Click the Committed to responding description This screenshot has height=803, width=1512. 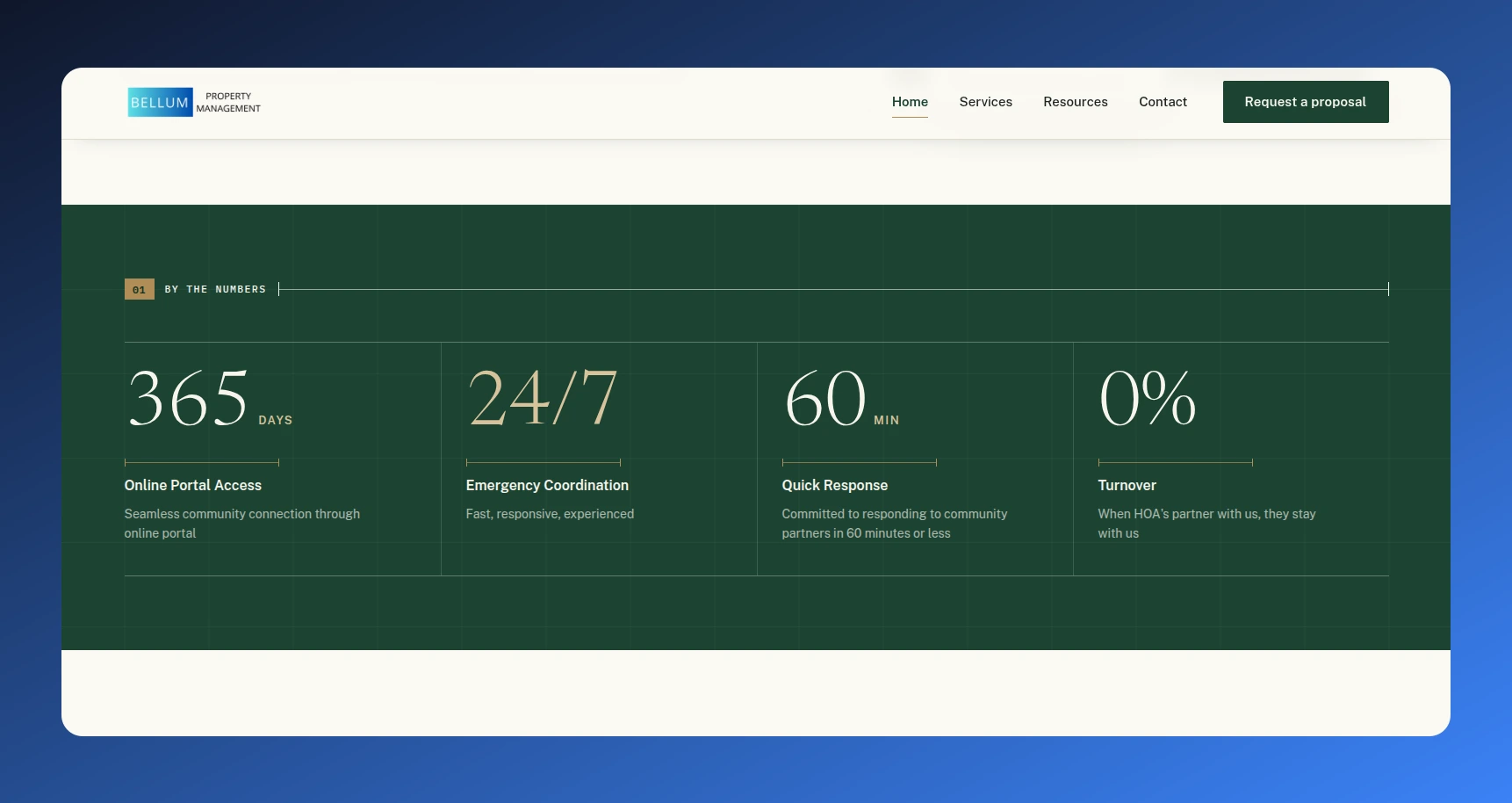(x=895, y=524)
